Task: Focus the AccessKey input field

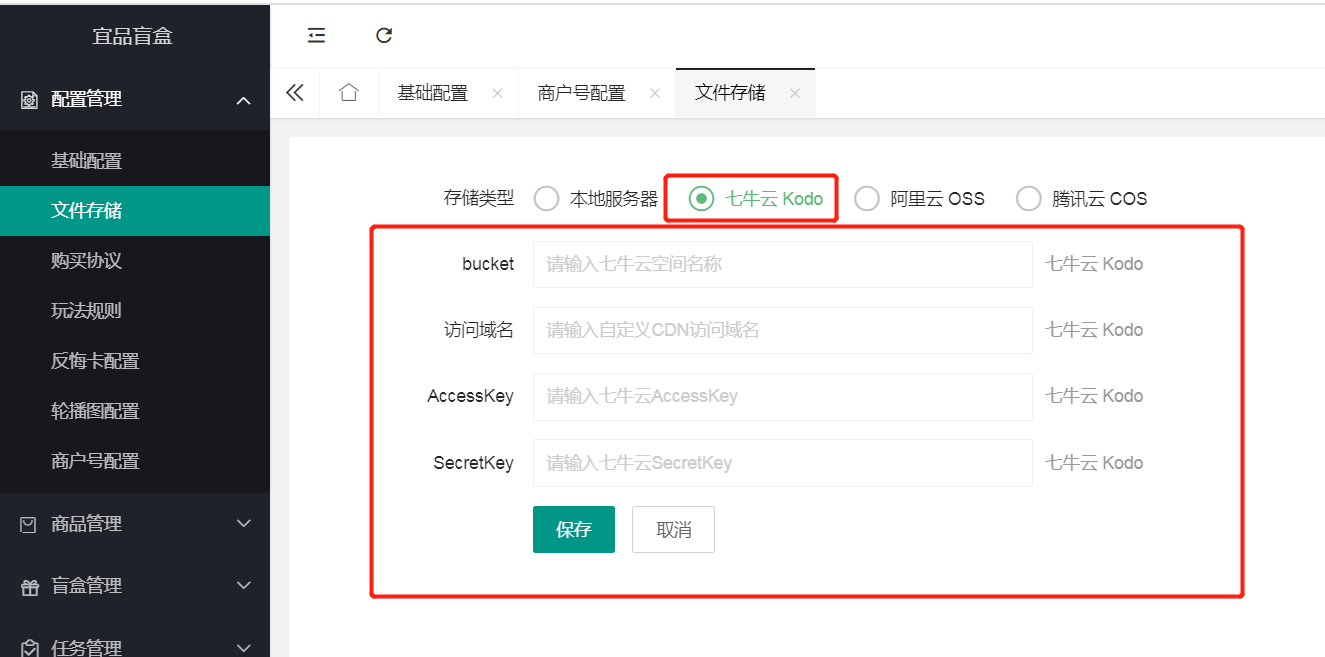Action: coord(783,397)
